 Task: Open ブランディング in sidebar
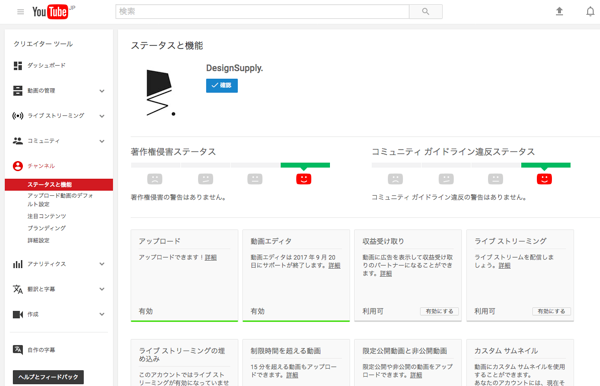(x=46, y=228)
